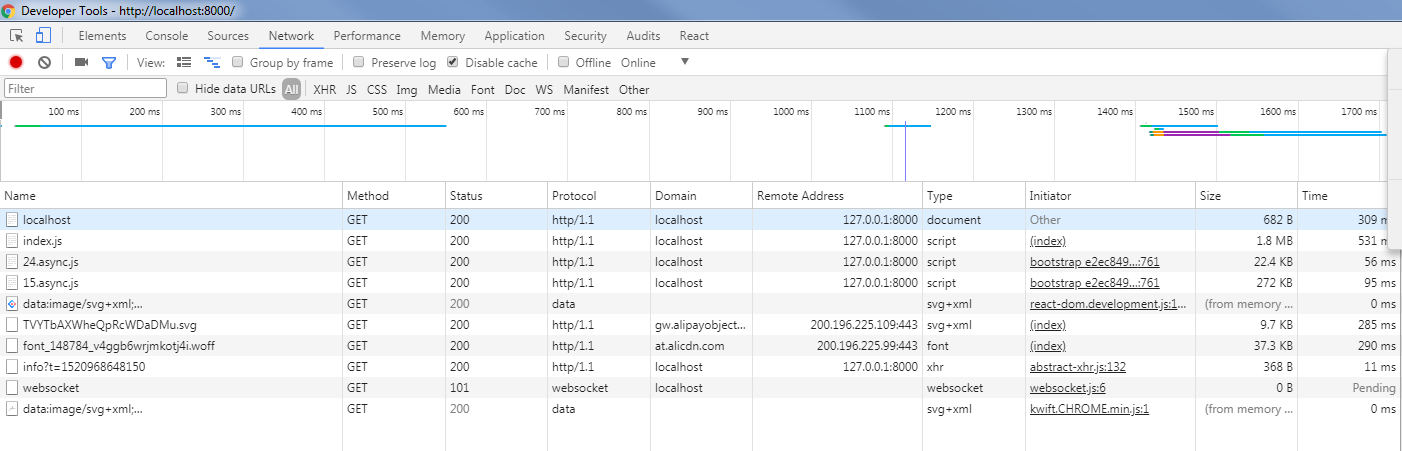This screenshot has width=1402, height=451.
Task: Filter requests by CSS type
Action: (377, 89)
